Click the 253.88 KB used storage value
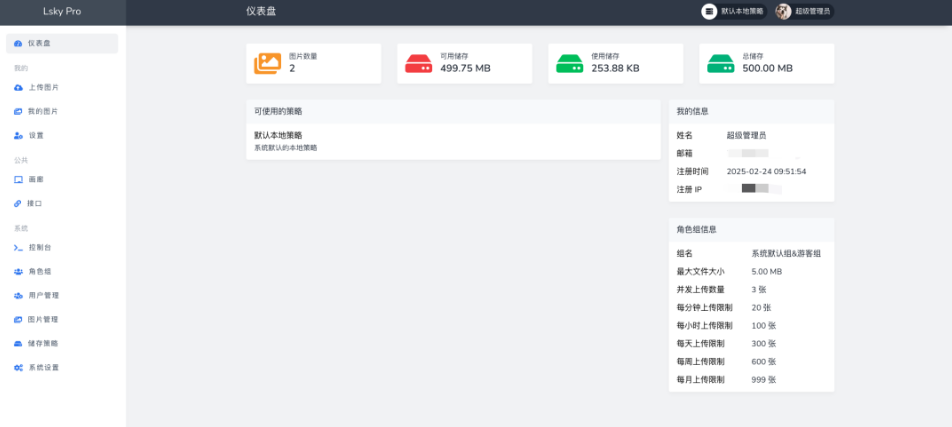 [x=615, y=69]
